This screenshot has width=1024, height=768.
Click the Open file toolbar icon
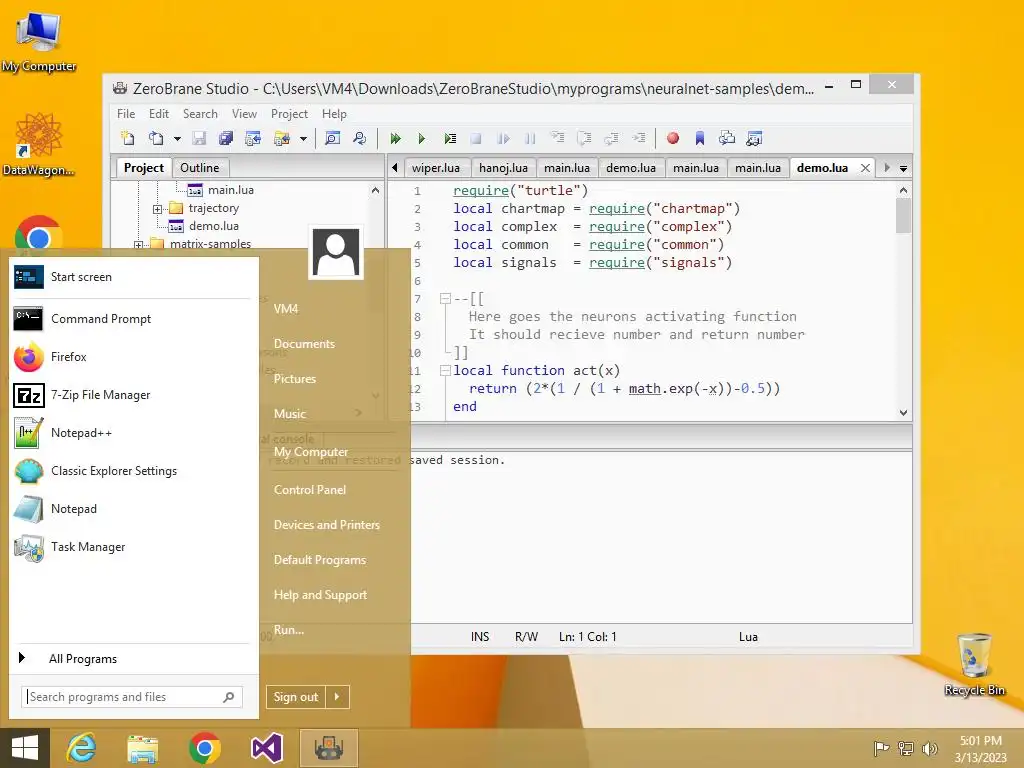(x=155, y=138)
